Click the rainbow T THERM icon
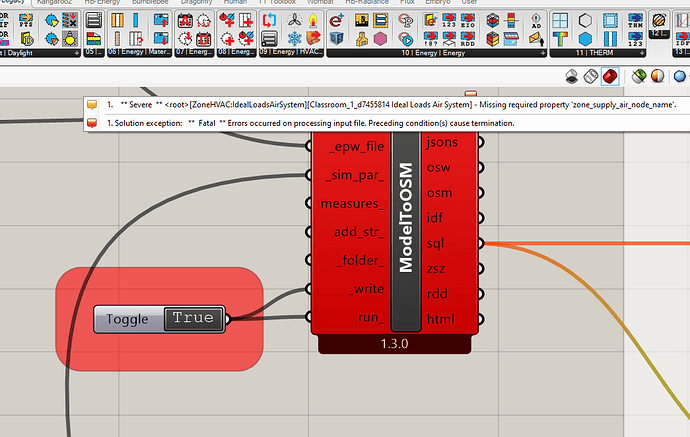Viewport: 690px width, 437px height. 560,39
